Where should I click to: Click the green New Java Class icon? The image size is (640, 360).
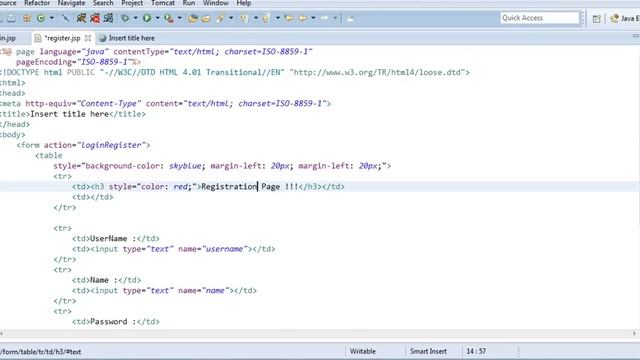[41, 18]
